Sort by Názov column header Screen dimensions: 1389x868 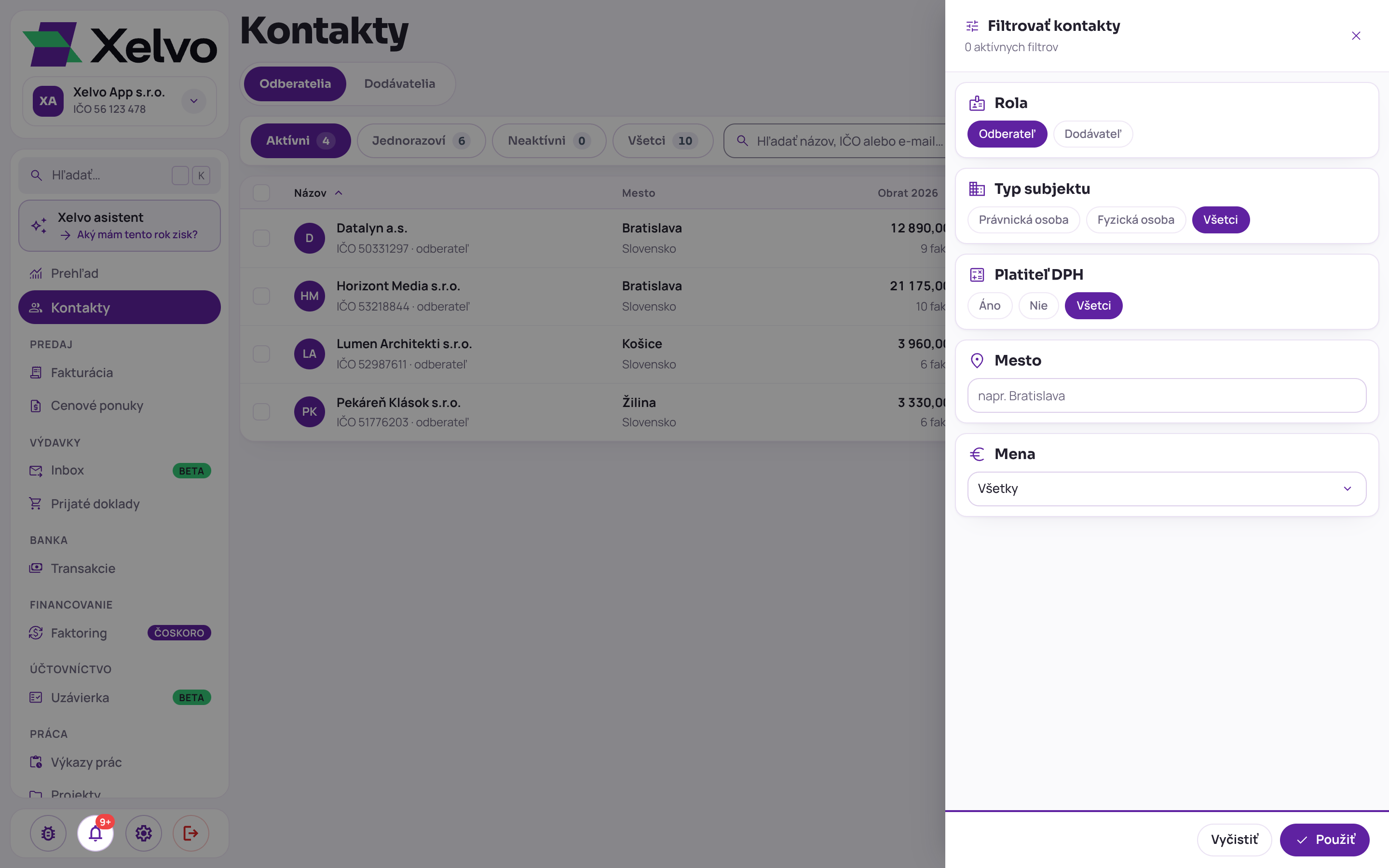(318, 193)
